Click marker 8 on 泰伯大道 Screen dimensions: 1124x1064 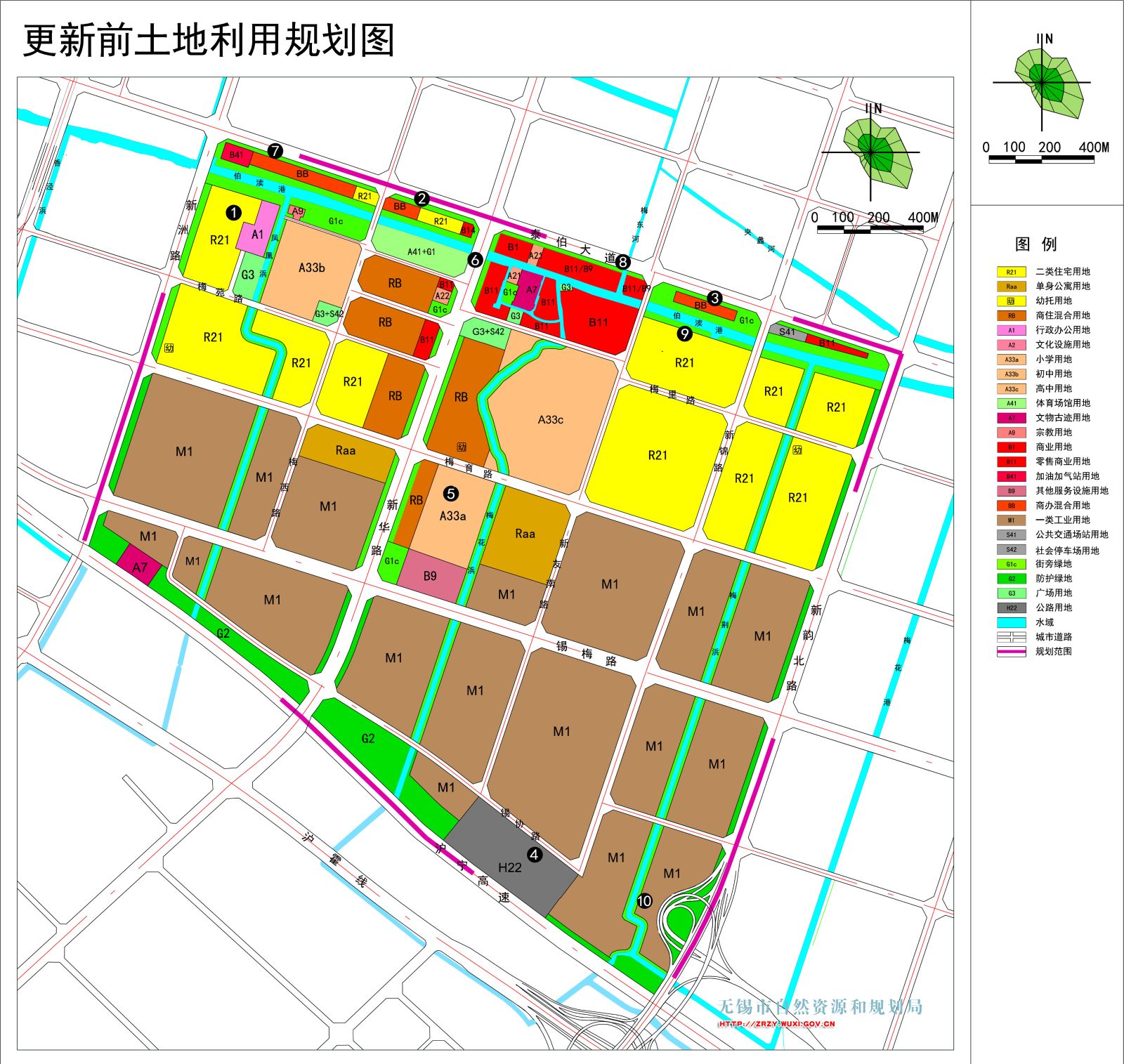pyautogui.click(x=622, y=262)
